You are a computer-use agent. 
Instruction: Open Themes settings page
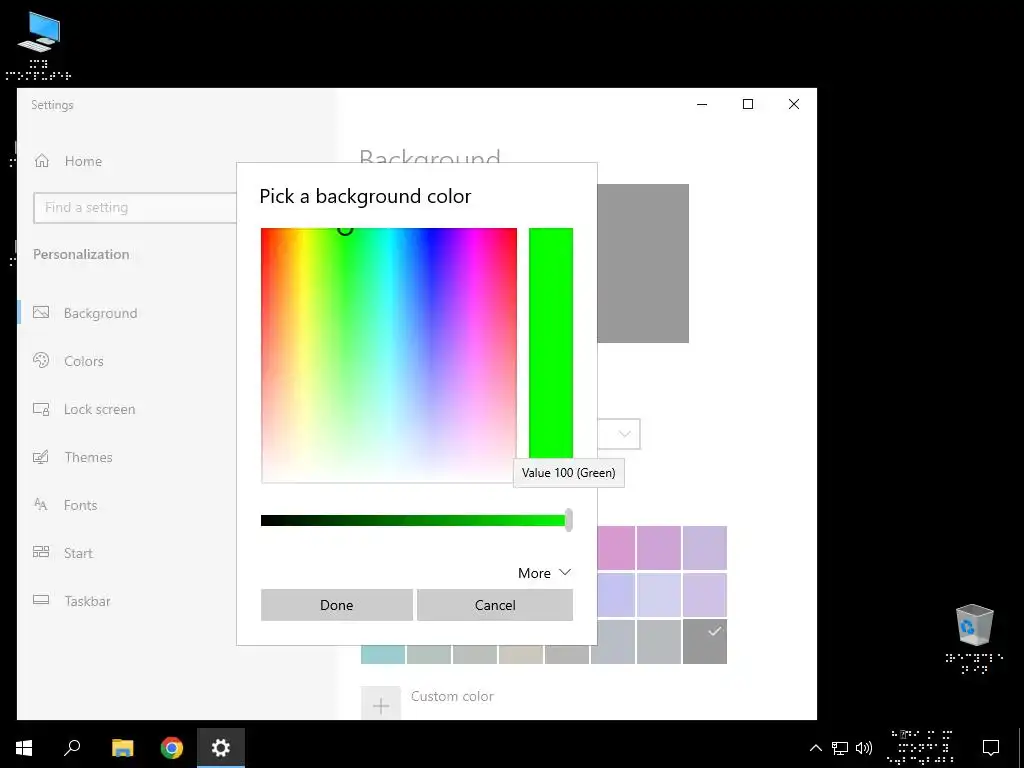point(88,457)
